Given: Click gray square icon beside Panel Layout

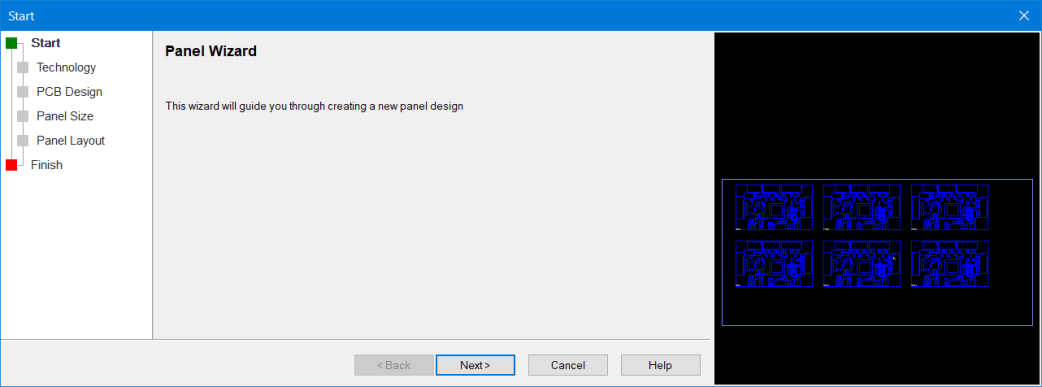Looking at the screenshot, I should click(x=23, y=141).
